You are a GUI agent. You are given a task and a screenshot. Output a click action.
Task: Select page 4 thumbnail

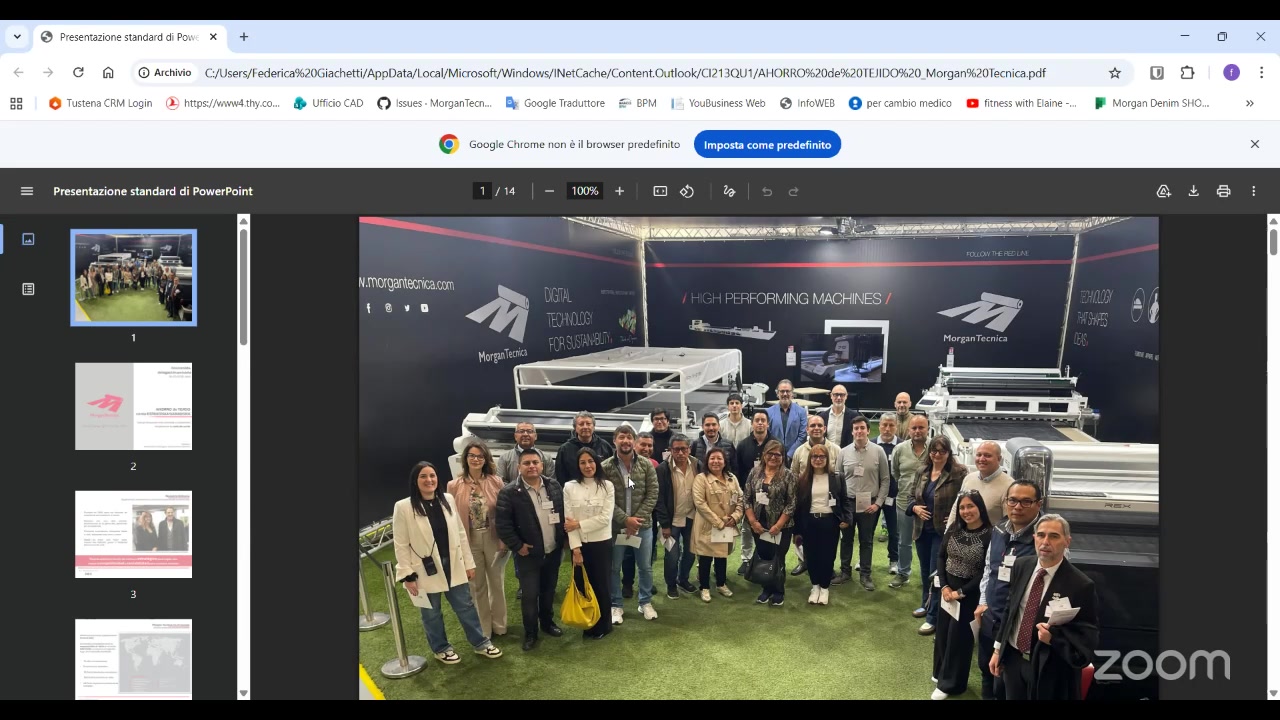[x=133, y=658]
